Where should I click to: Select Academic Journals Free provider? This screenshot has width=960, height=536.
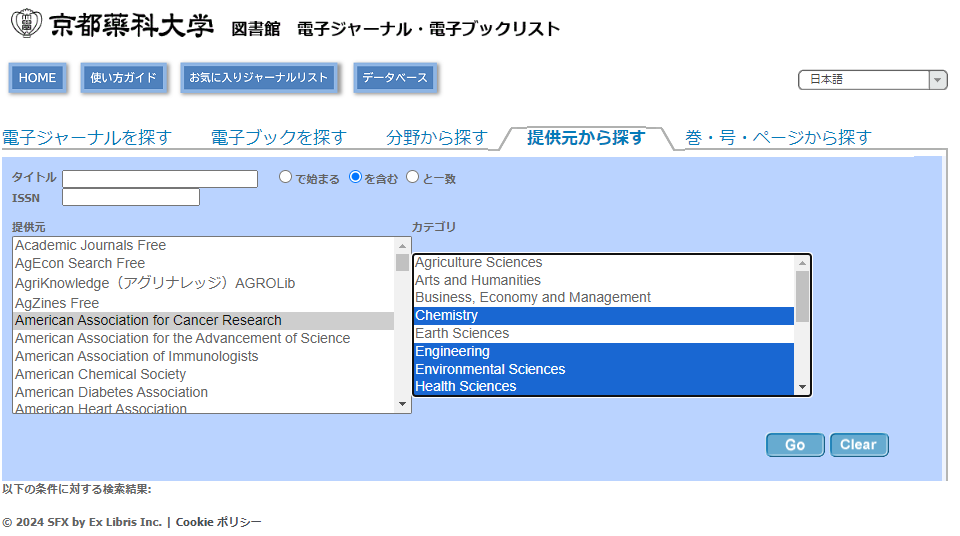click(x=204, y=245)
